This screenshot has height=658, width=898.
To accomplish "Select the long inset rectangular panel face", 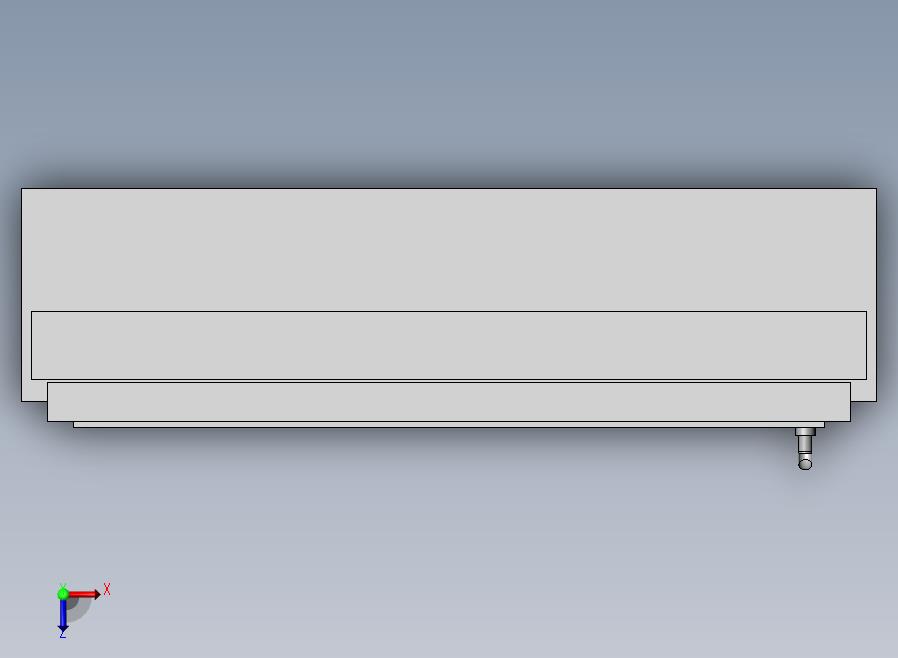I will [x=448, y=345].
